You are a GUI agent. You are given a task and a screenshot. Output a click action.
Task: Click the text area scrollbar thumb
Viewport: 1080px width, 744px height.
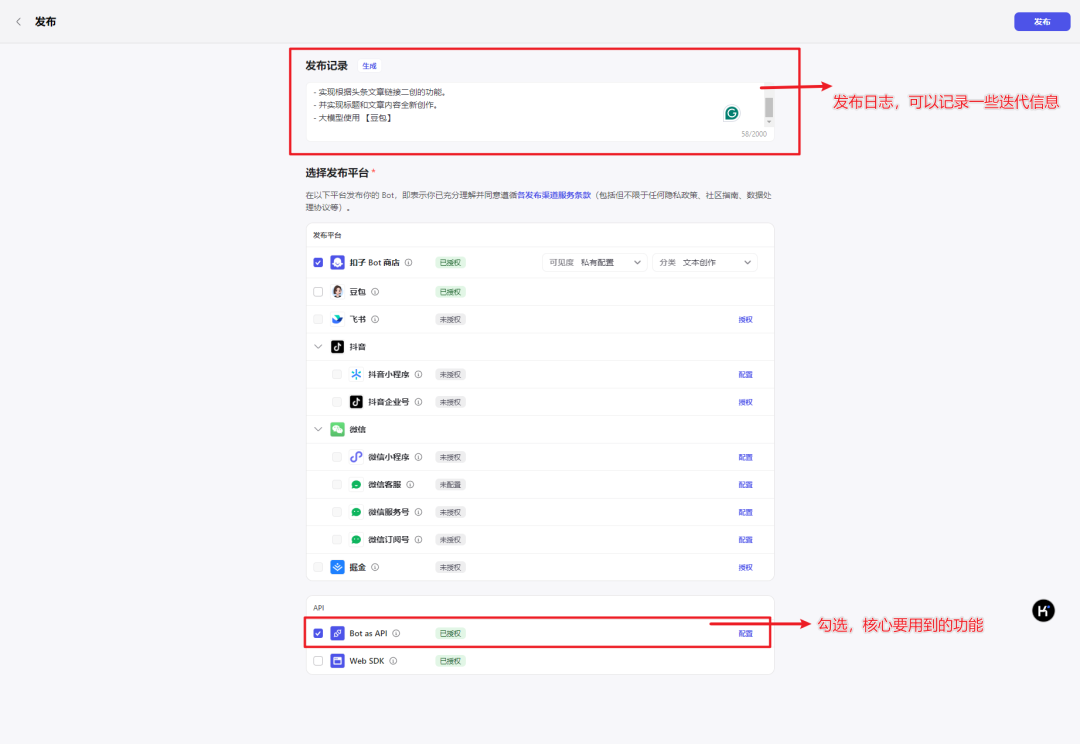click(x=769, y=107)
